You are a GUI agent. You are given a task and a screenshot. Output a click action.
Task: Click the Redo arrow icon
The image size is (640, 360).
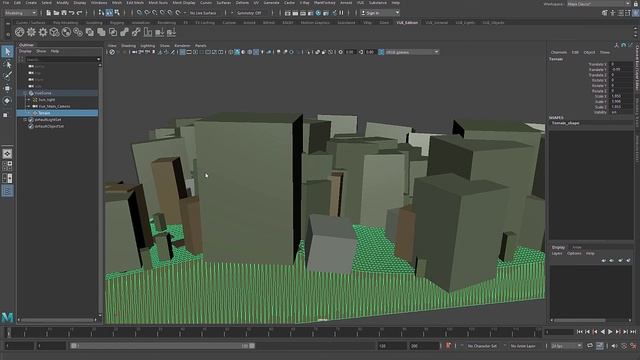coord(79,13)
